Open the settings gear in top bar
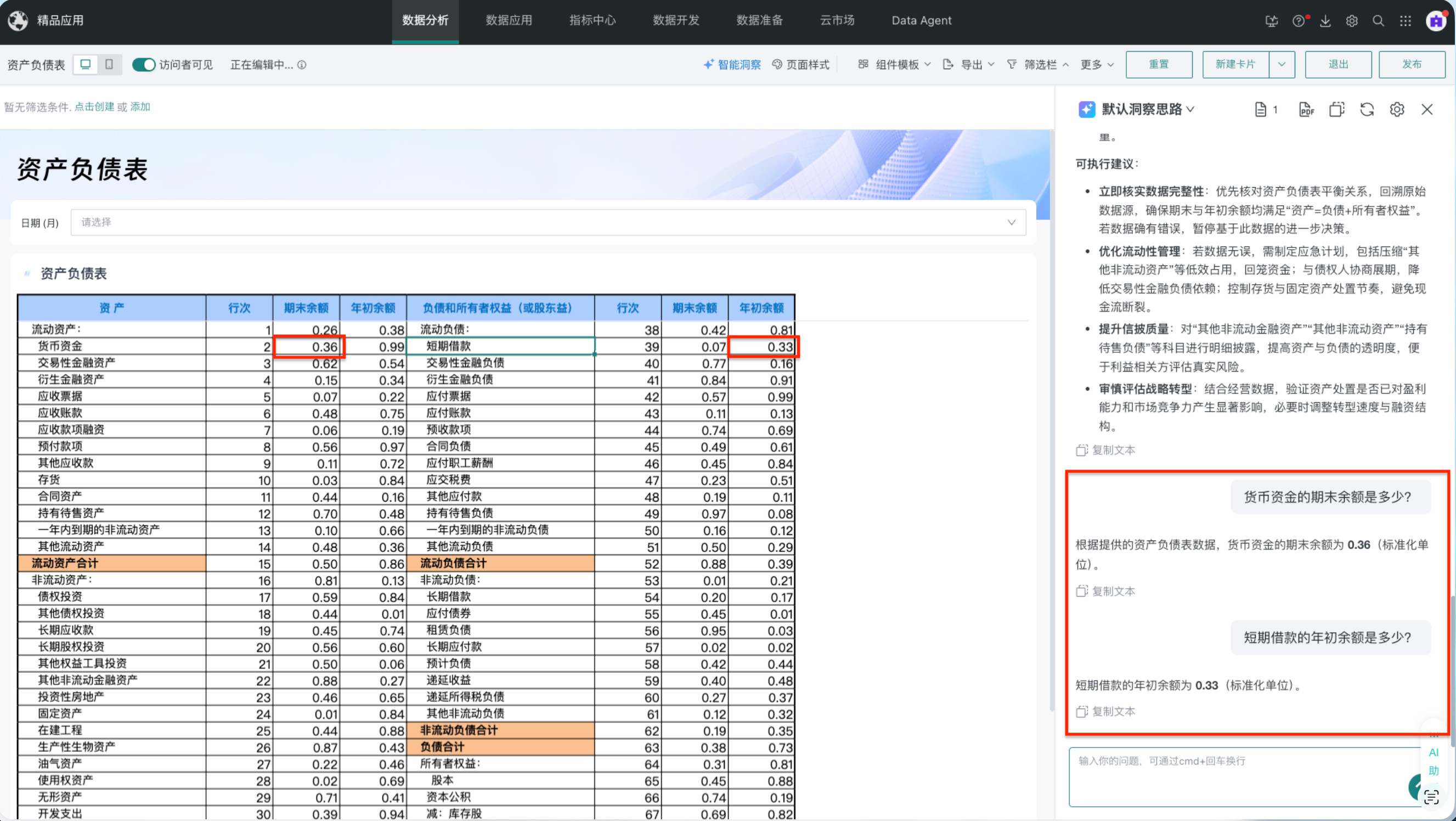 pyautogui.click(x=1352, y=21)
